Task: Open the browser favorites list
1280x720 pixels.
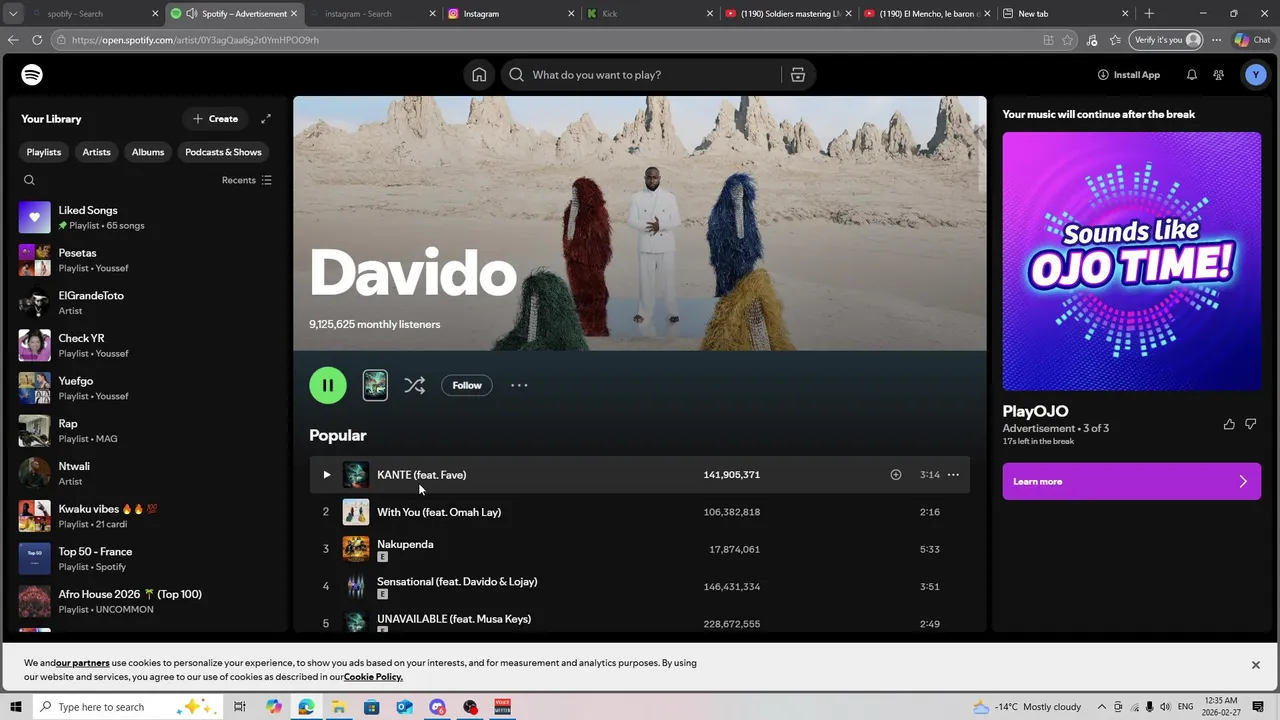Action: click(1115, 40)
